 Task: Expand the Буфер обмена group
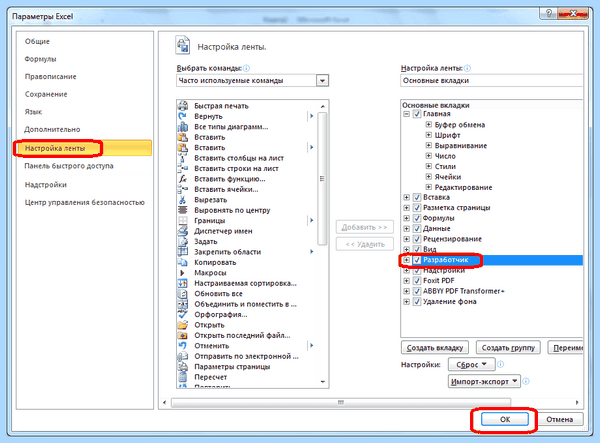pyautogui.click(x=429, y=124)
